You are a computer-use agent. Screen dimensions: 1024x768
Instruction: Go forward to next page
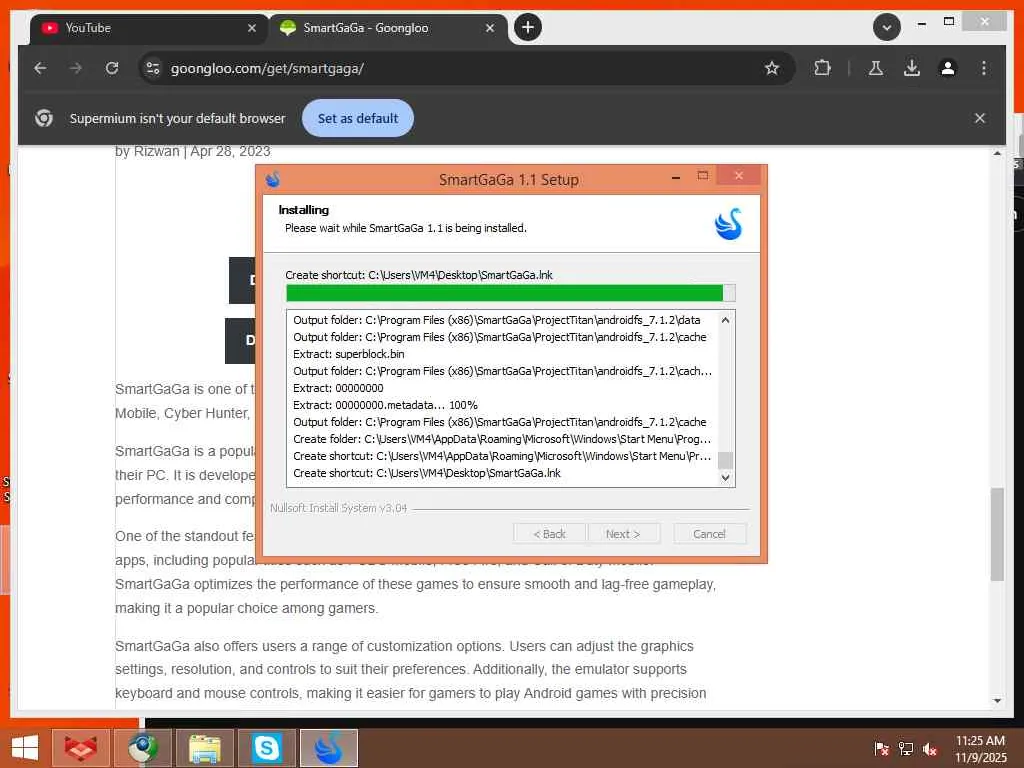(x=76, y=68)
